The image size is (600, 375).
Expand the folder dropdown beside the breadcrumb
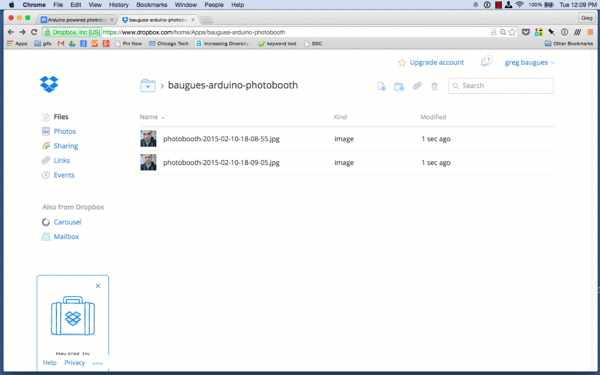point(148,86)
